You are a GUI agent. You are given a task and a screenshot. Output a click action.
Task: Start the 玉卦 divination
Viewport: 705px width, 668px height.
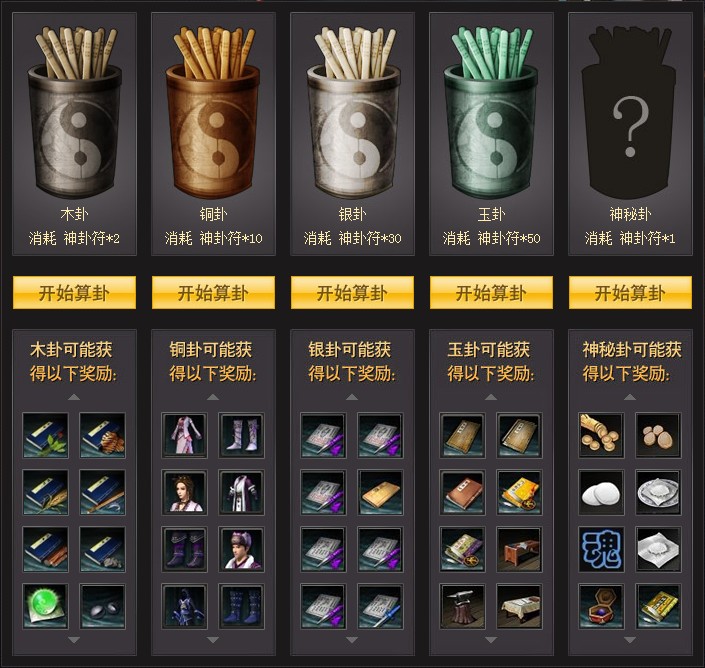(x=491, y=293)
